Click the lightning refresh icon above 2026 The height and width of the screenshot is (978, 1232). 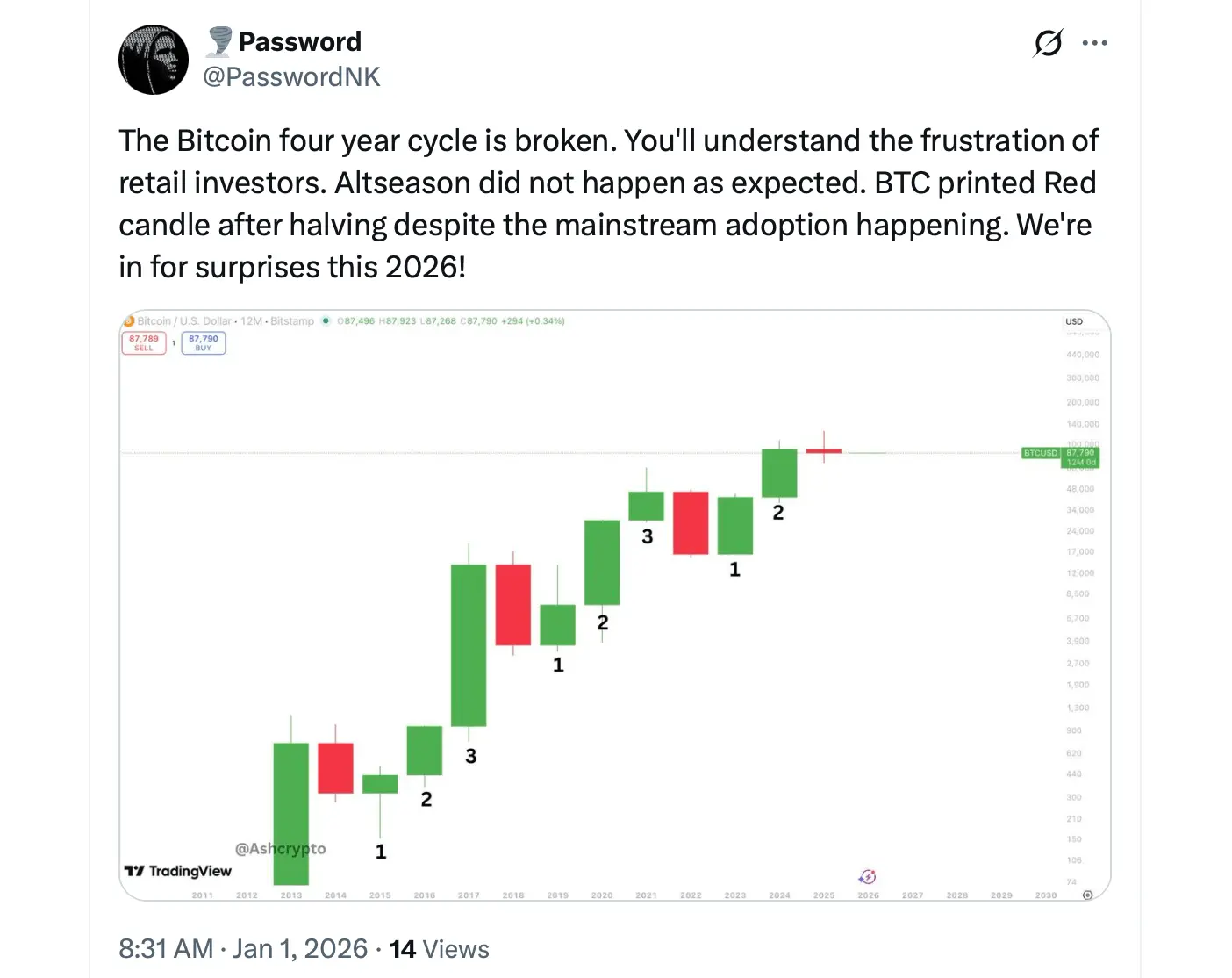(x=867, y=876)
